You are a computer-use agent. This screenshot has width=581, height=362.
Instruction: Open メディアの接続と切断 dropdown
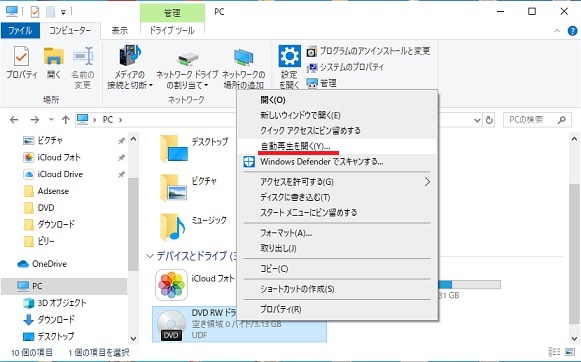click(130, 67)
